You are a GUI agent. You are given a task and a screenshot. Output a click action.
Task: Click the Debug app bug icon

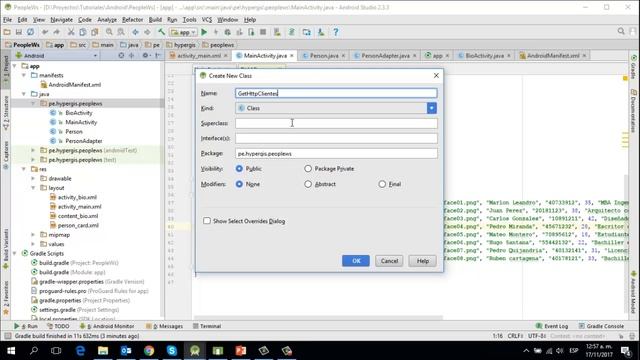(228, 32)
